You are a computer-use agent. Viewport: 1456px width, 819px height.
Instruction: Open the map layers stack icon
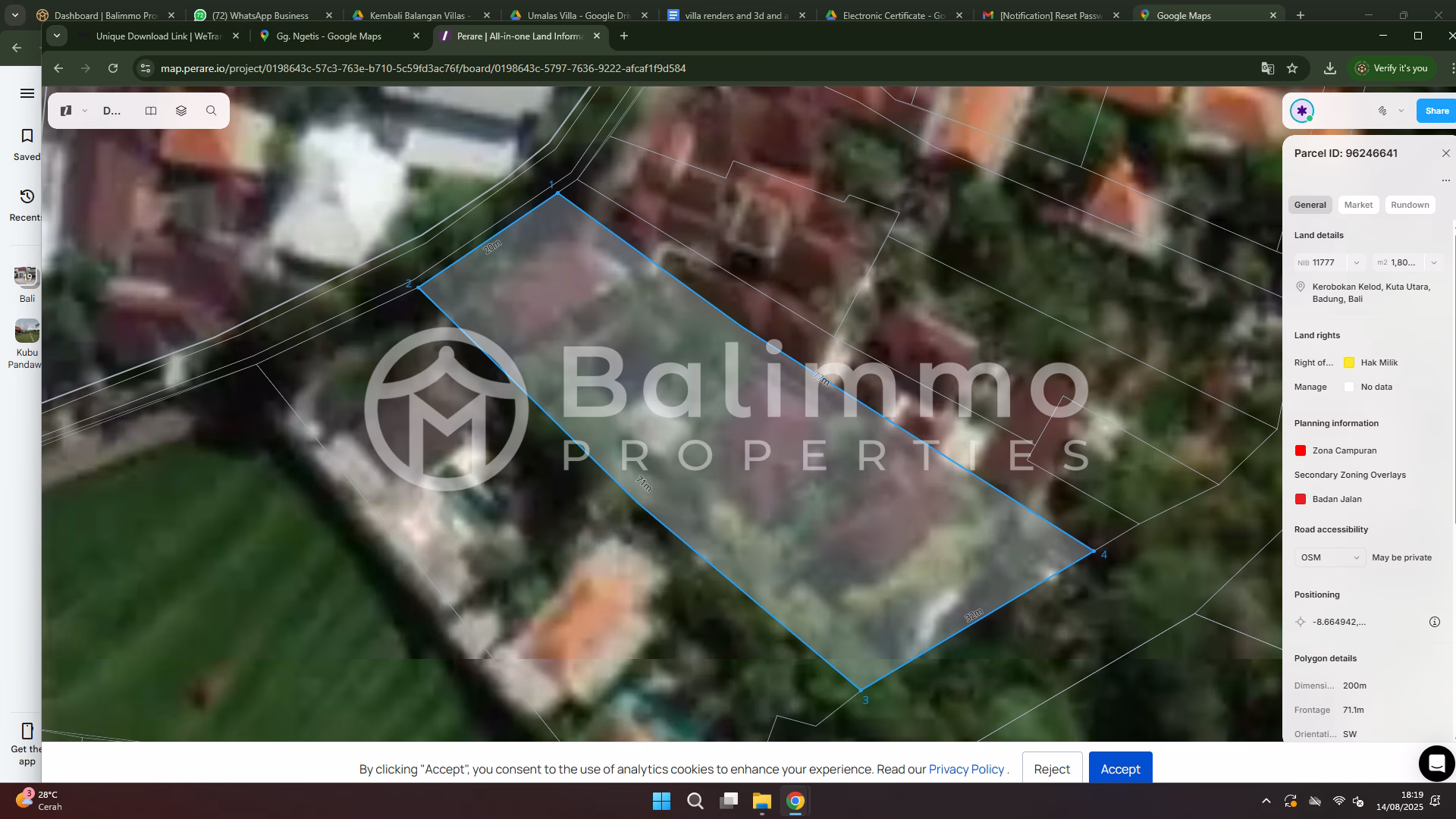point(180,111)
